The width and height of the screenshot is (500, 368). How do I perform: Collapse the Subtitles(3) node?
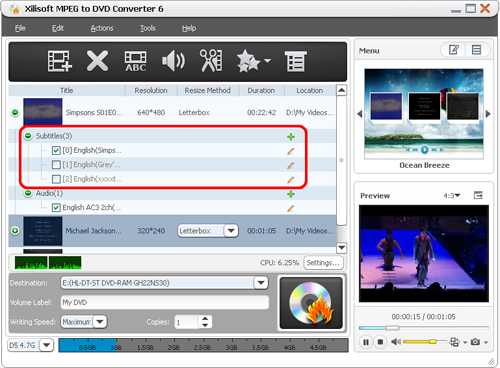(28, 136)
